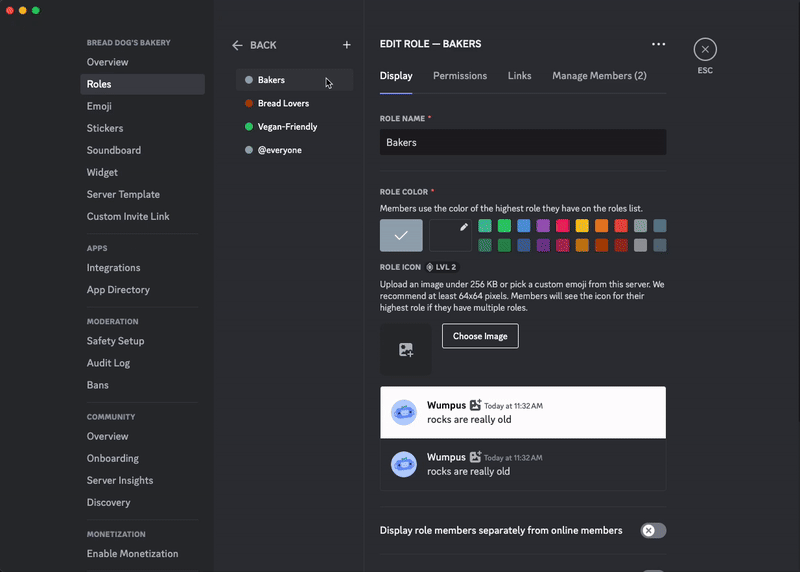
Task: Pick the purple swatch in top row
Action: (543, 226)
